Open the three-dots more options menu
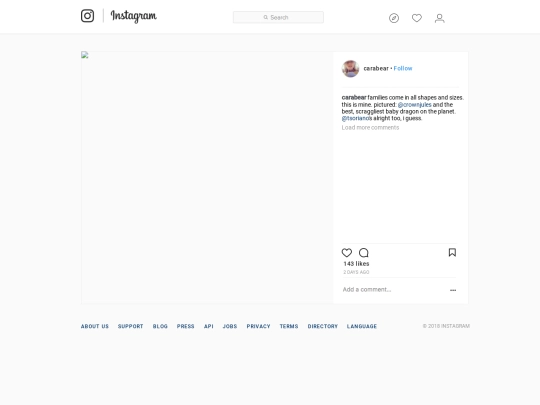This screenshot has width=540, height=405. [x=453, y=290]
